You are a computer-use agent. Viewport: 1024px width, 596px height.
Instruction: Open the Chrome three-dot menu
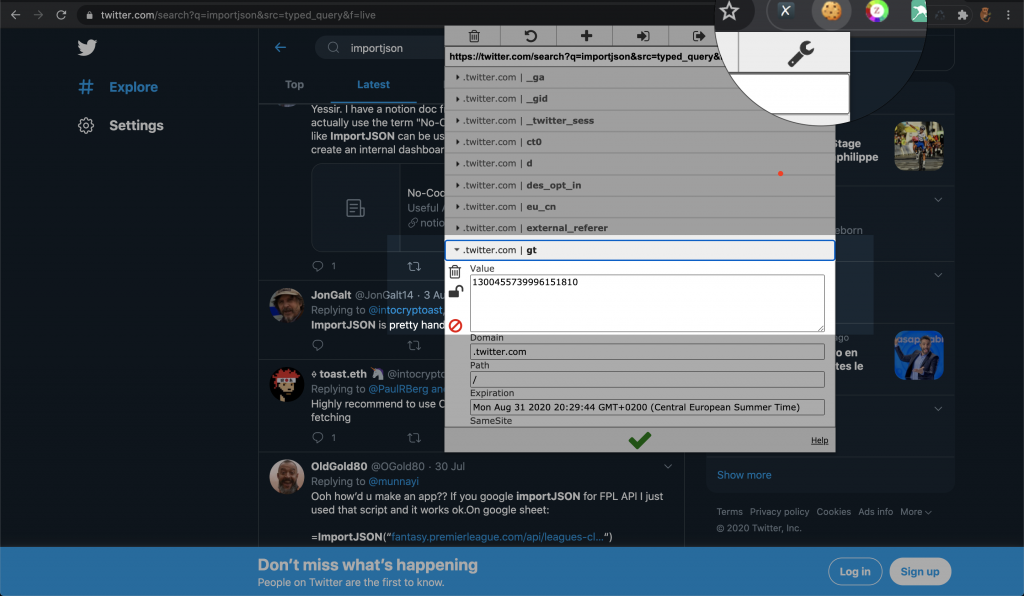tap(1008, 14)
